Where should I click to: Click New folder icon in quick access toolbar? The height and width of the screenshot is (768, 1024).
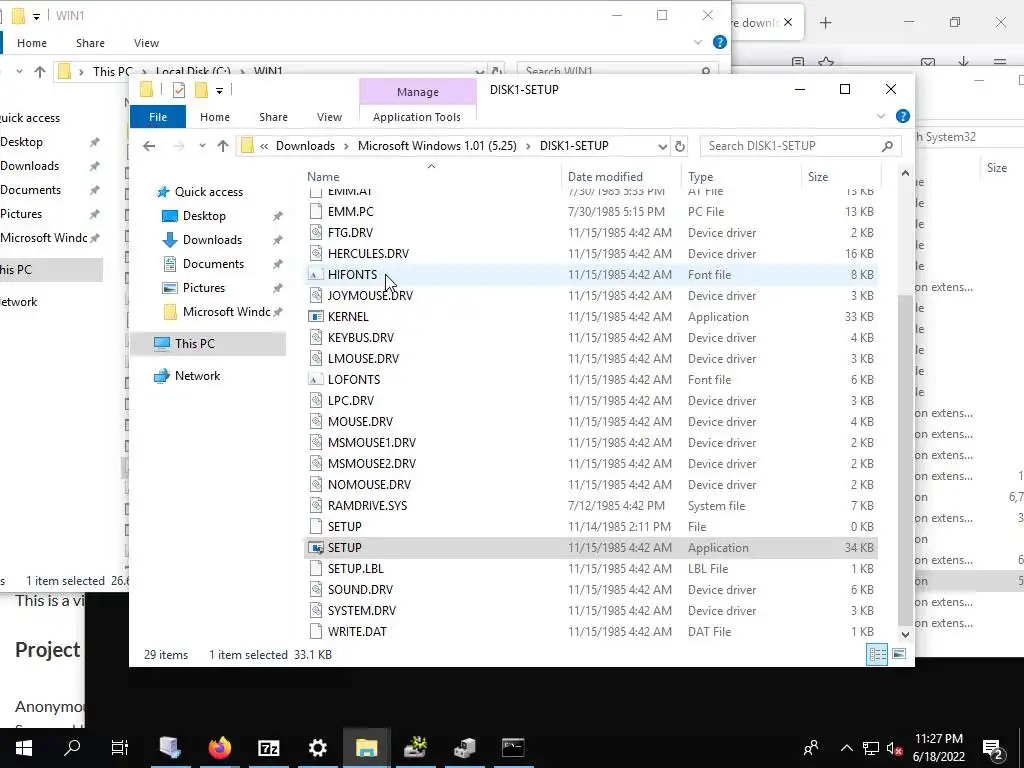coord(202,90)
